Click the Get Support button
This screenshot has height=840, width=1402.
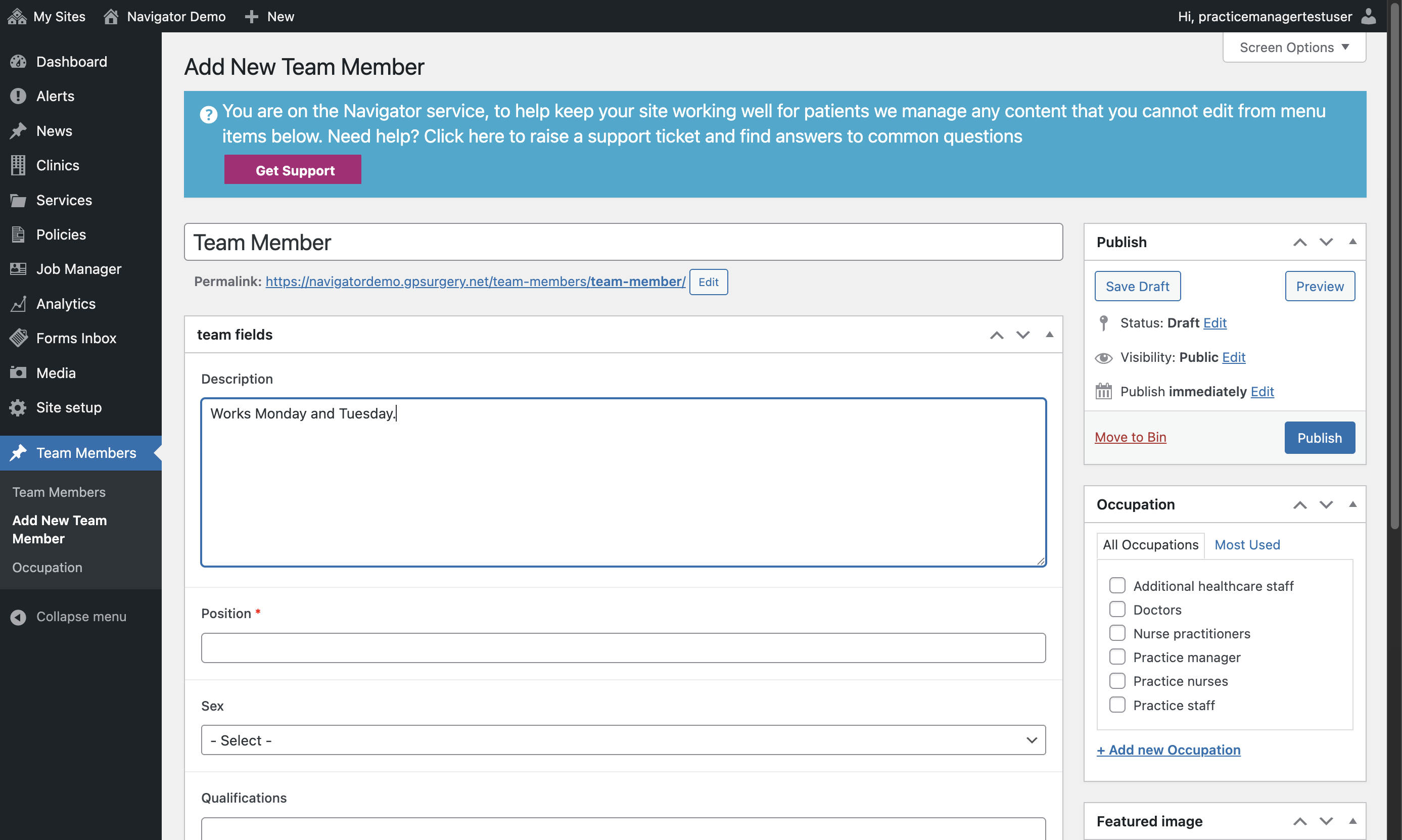[293, 170]
